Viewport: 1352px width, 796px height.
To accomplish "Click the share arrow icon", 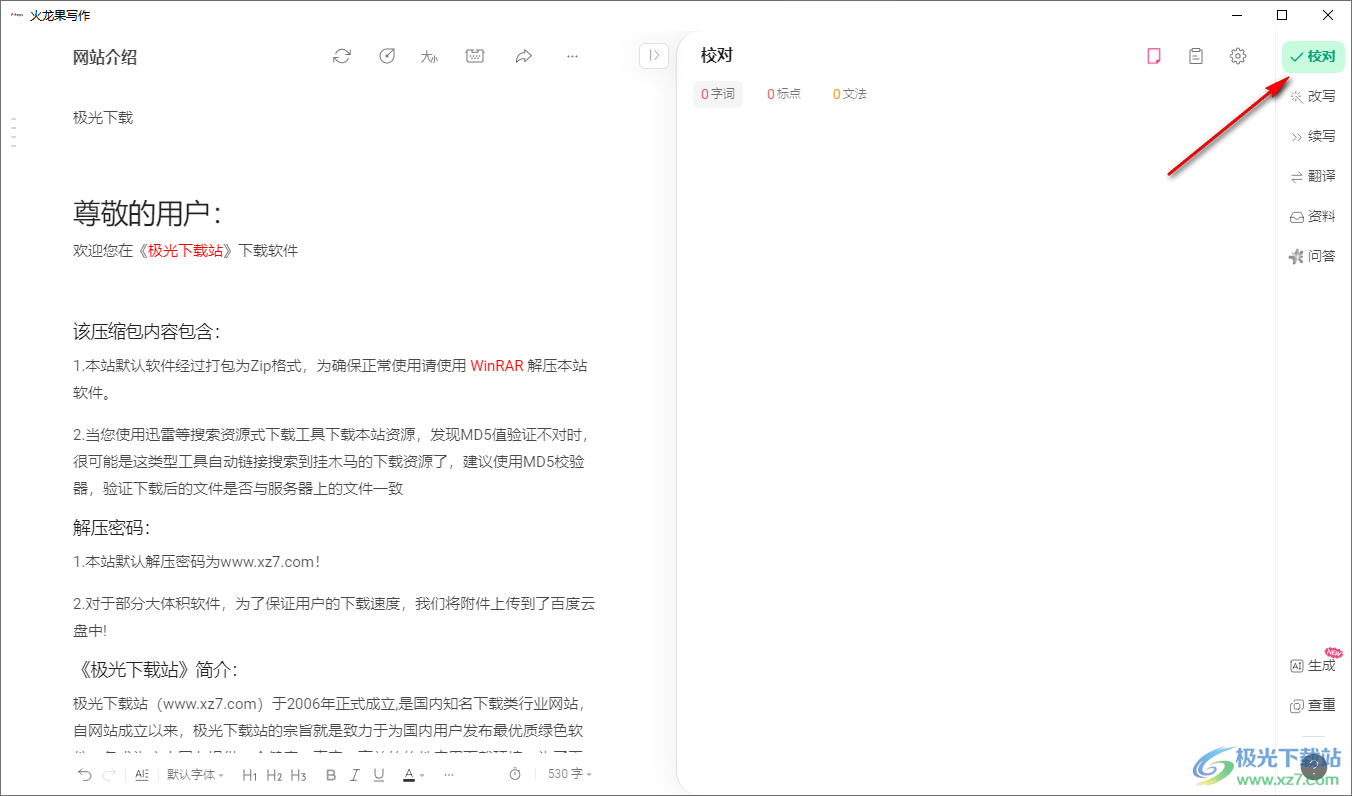I will point(523,56).
